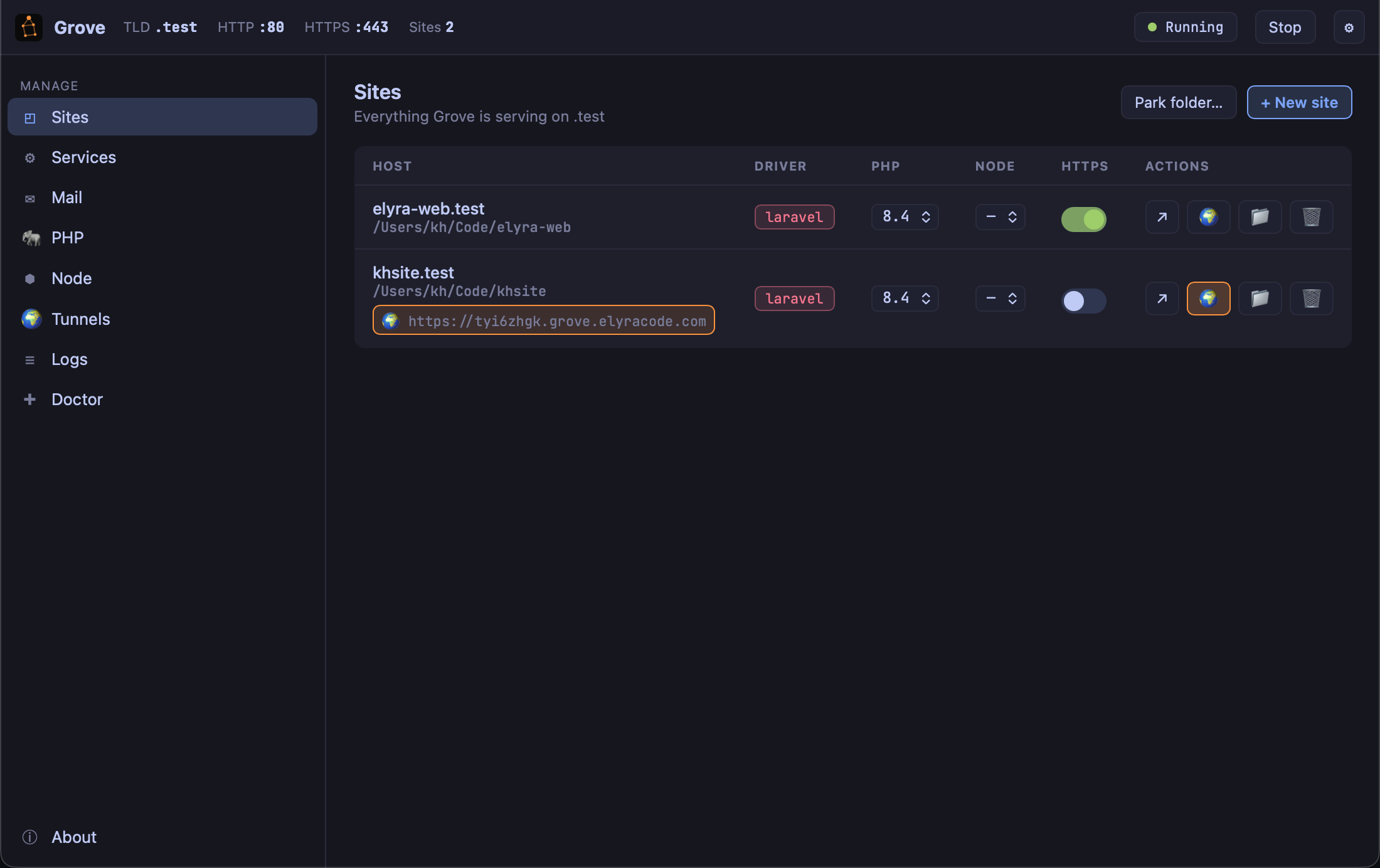Stop khsite.test tunnel with globe icon

1208,299
